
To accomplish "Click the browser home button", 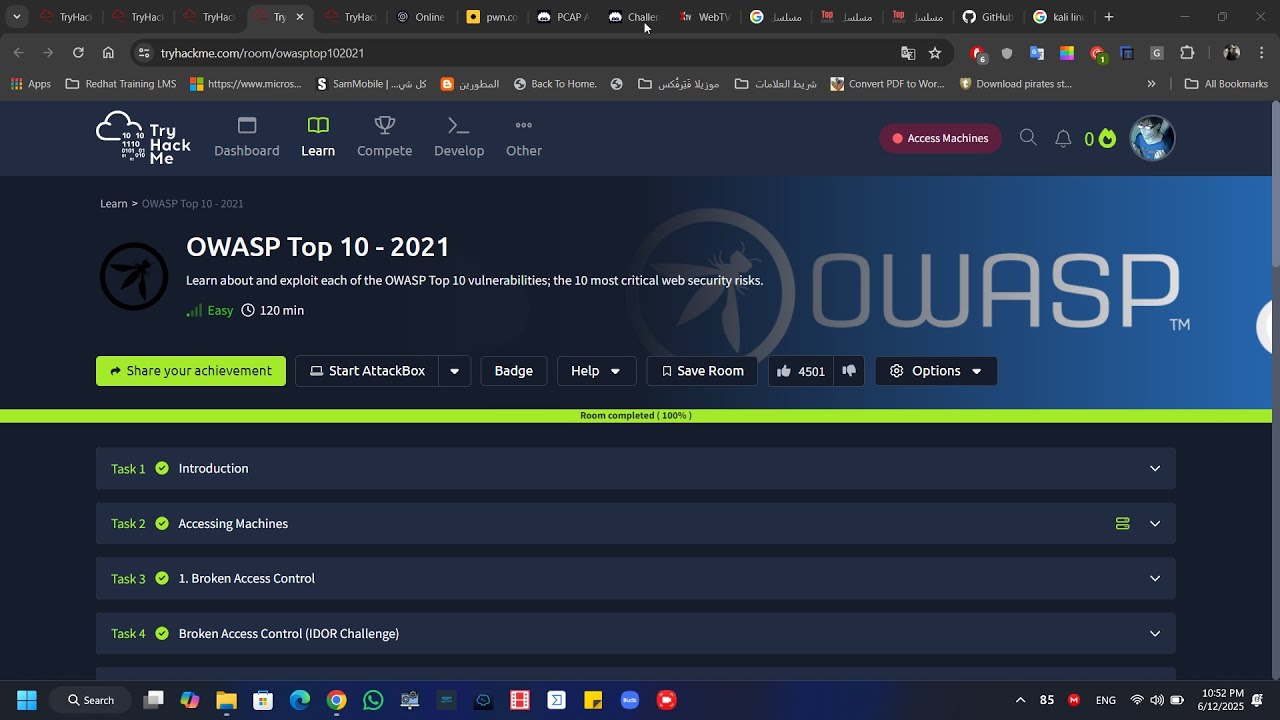I will coord(108,53).
